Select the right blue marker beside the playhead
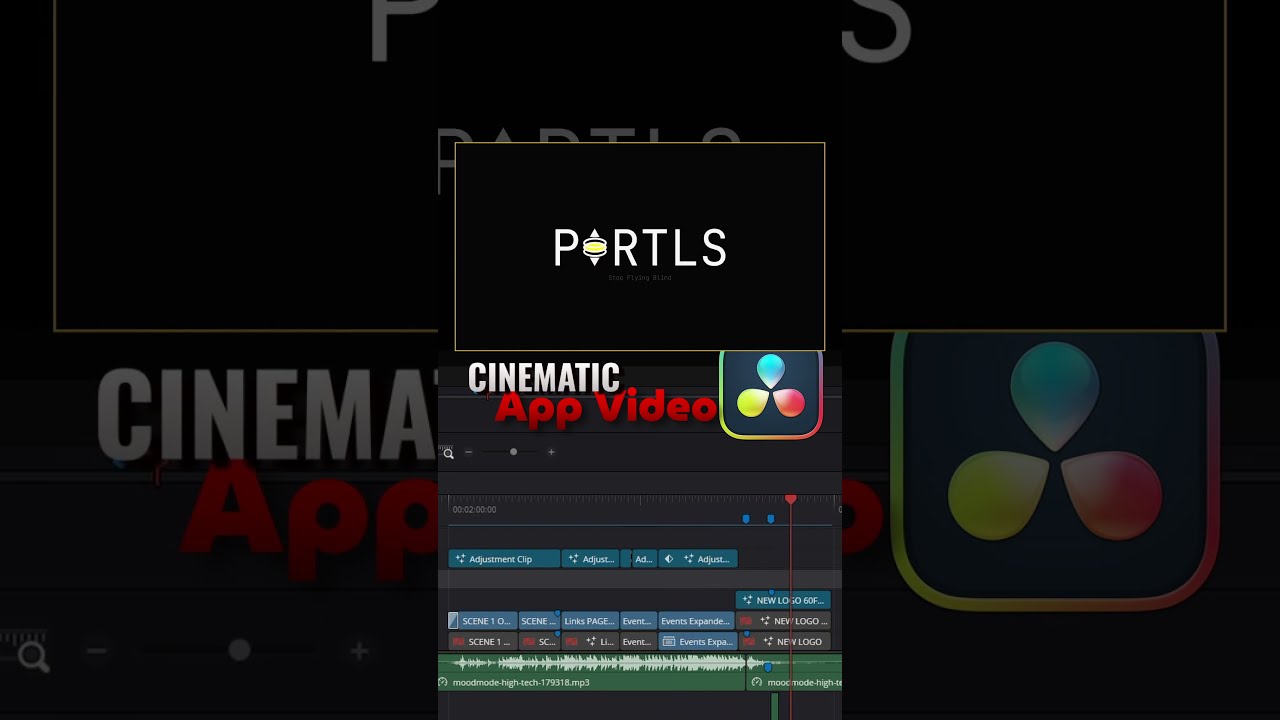Screen dimensions: 1280x720 770,519
